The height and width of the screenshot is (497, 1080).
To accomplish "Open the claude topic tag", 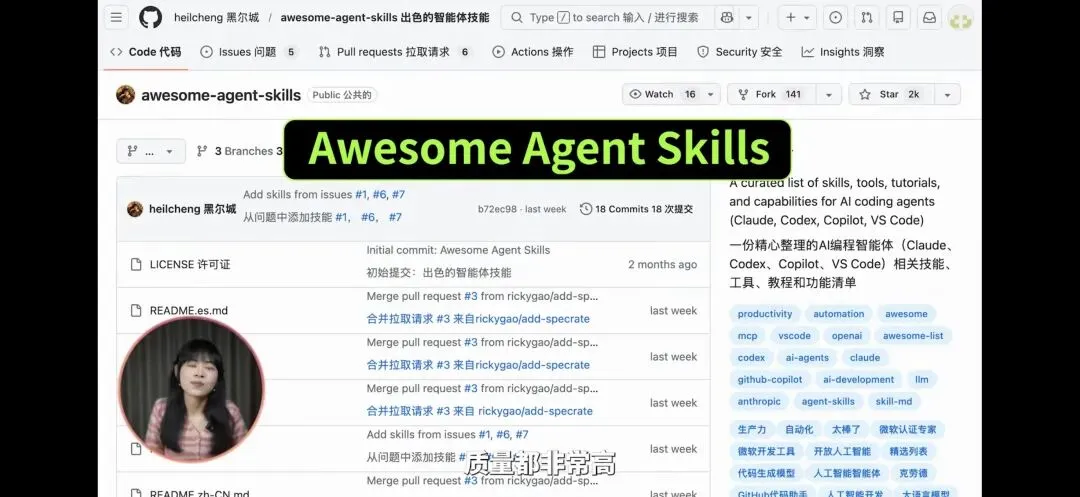I will tap(865, 358).
